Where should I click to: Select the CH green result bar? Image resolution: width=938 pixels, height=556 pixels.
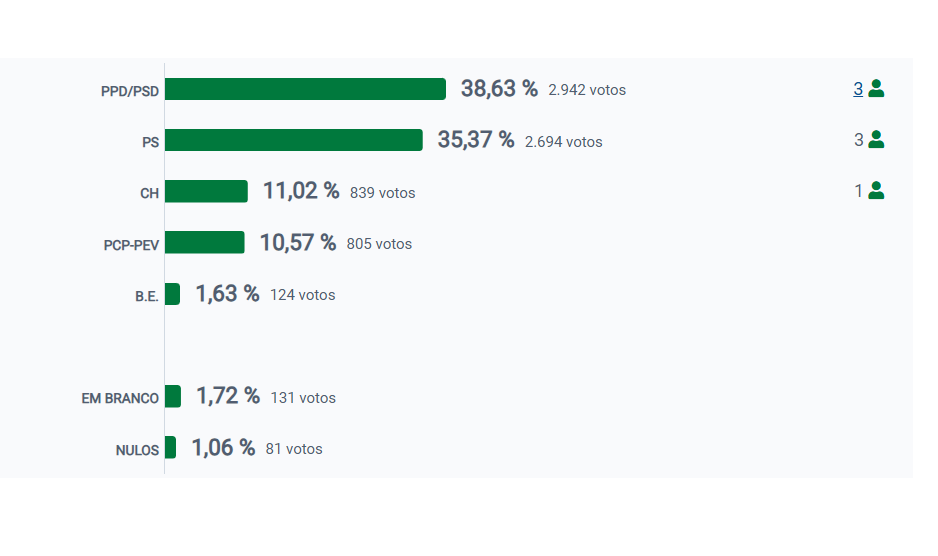click(x=206, y=191)
